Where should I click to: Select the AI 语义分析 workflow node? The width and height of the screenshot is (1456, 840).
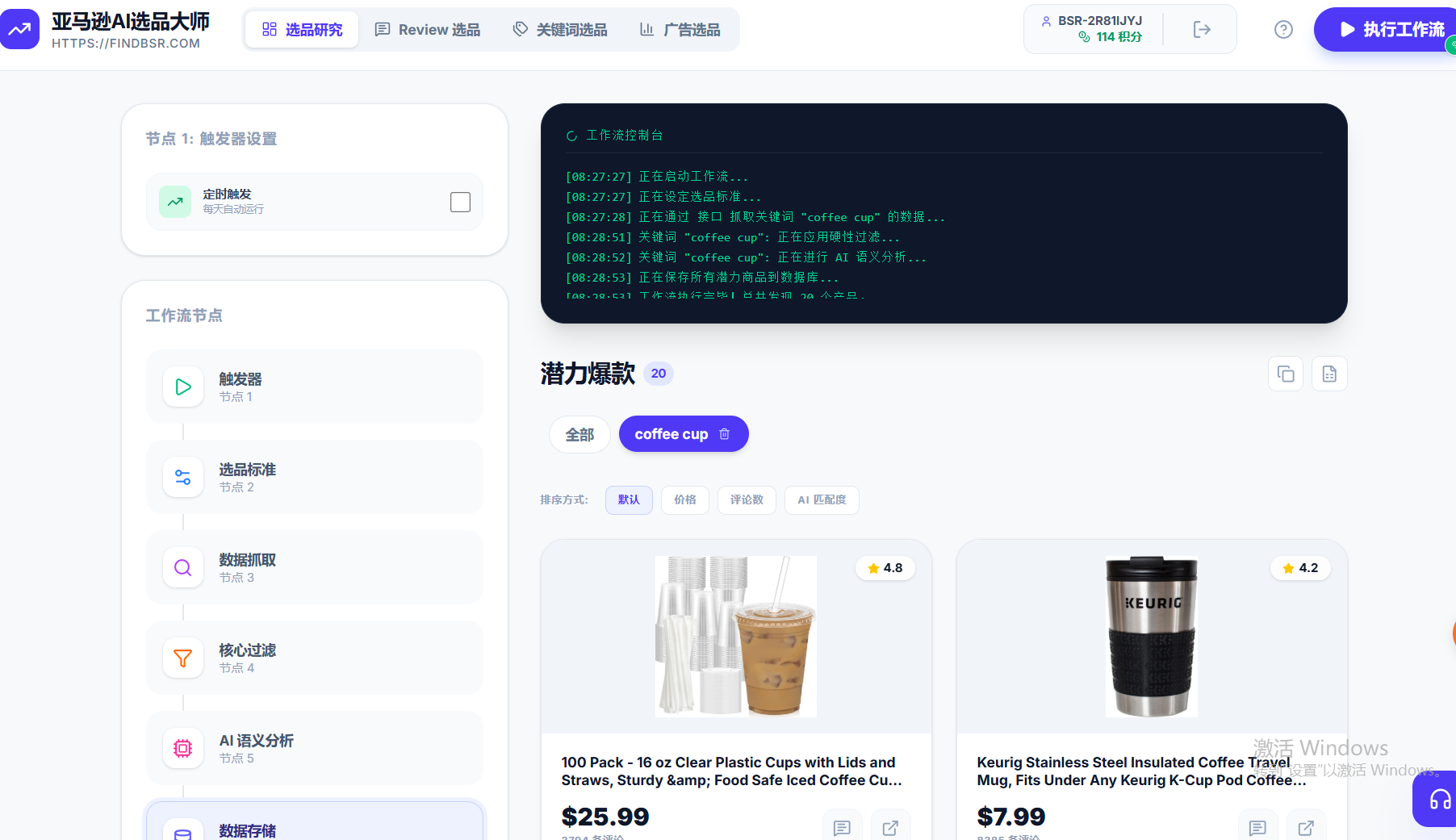click(x=315, y=749)
